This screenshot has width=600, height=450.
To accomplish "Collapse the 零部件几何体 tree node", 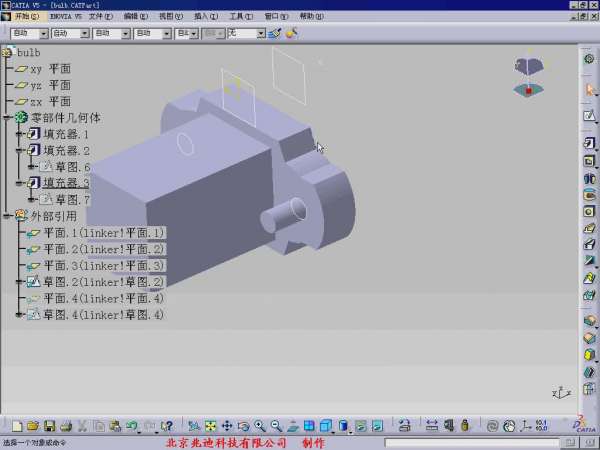I will (x=6, y=118).
